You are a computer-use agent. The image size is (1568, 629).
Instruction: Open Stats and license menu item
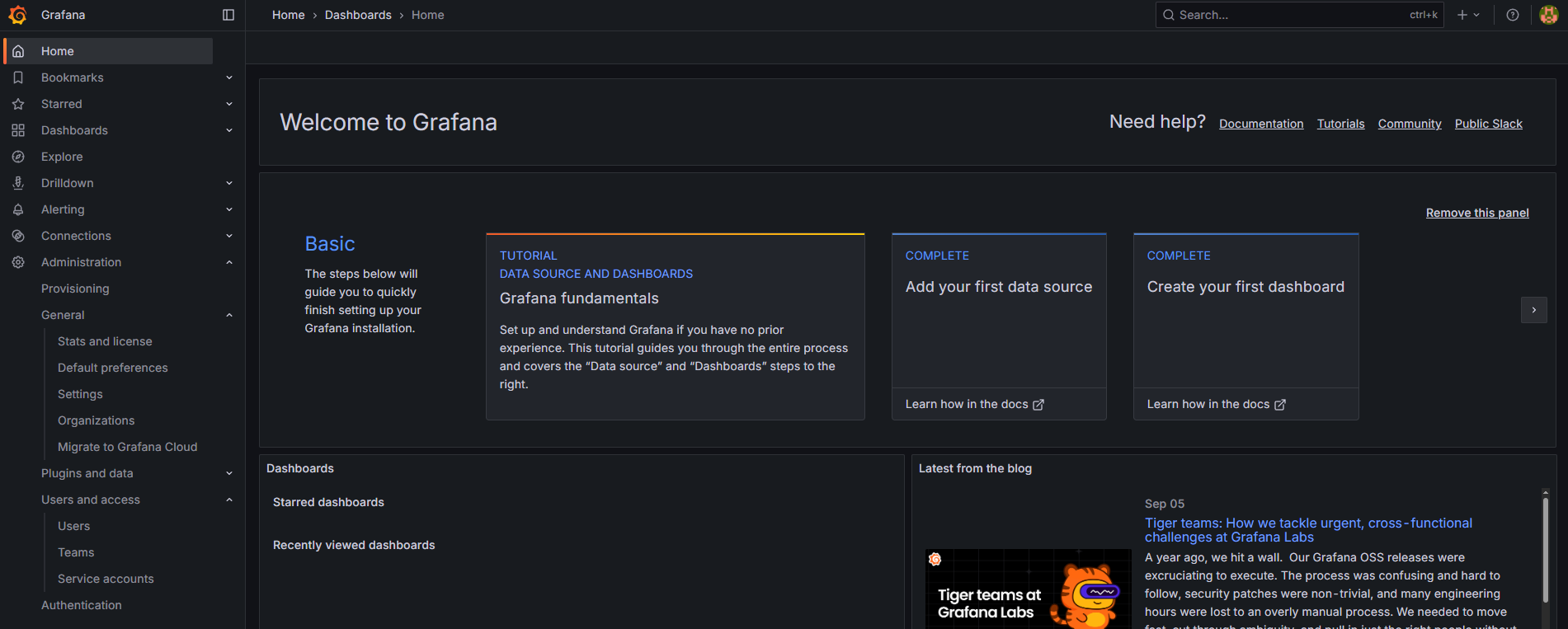coord(105,341)
